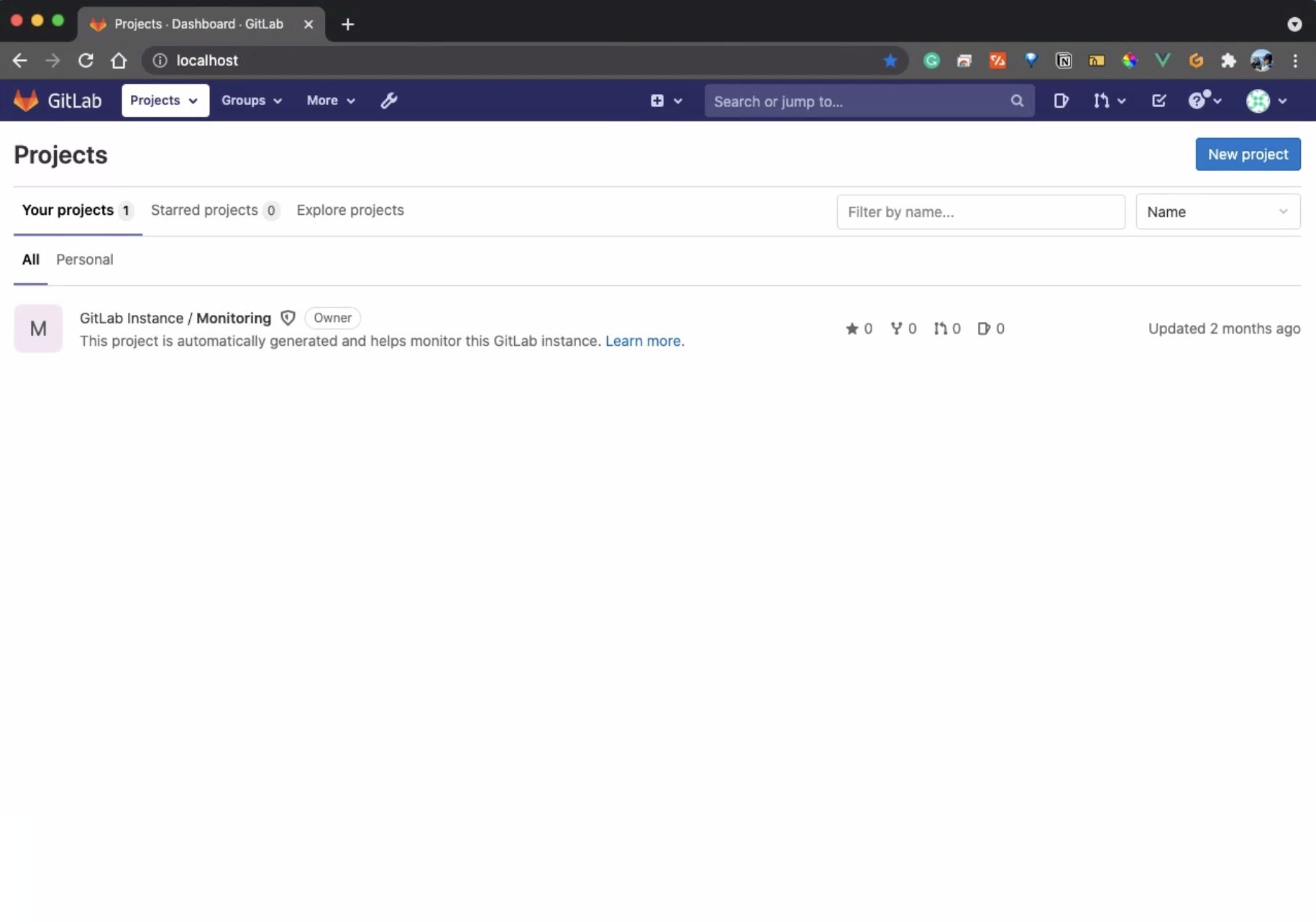Image resolution: width=1316 pixels, height=923 pixels.
Task: Click the Monitoring project forks count icon
Action: [896, 329]
